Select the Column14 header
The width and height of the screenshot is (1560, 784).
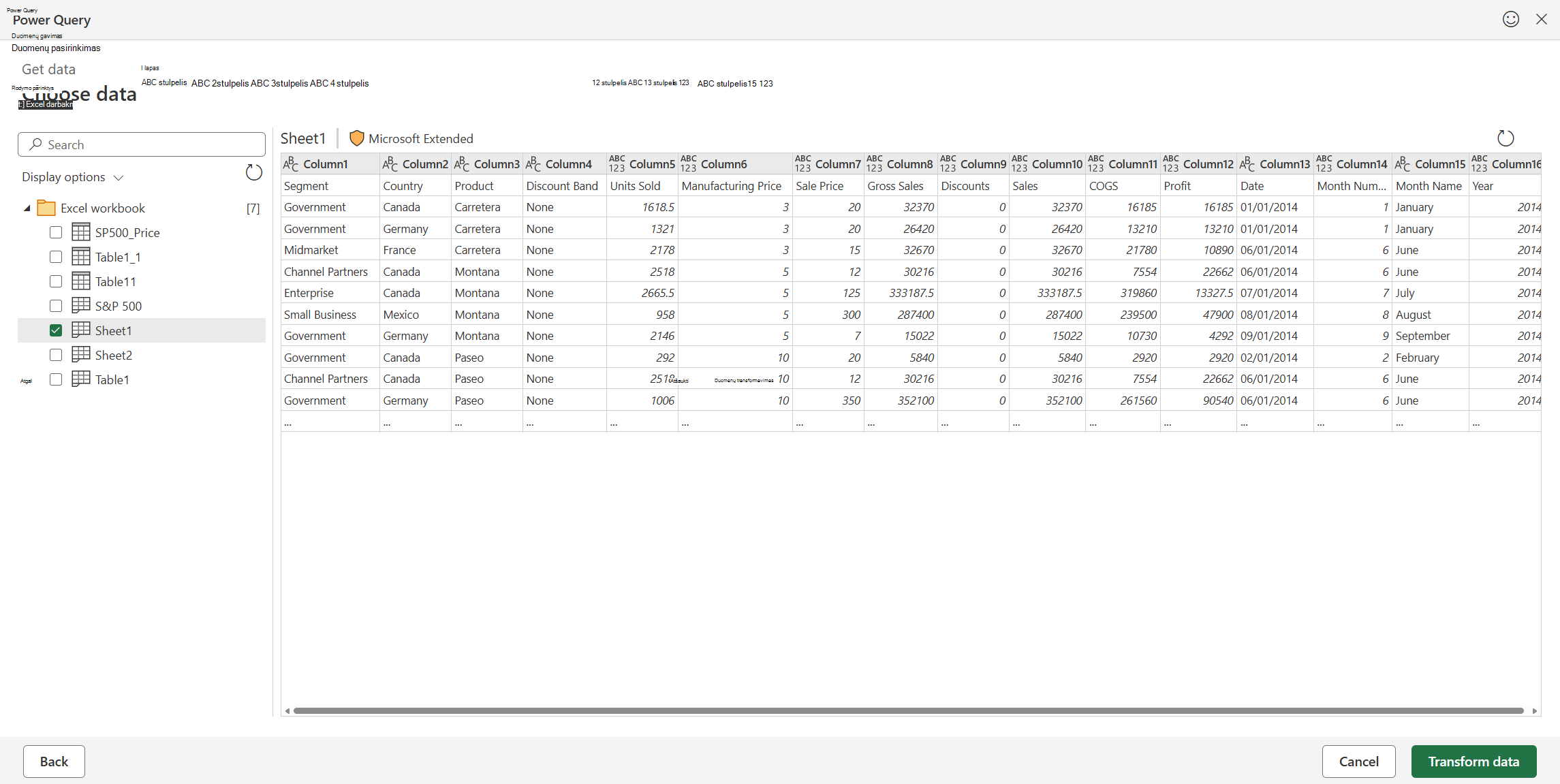1352,164
